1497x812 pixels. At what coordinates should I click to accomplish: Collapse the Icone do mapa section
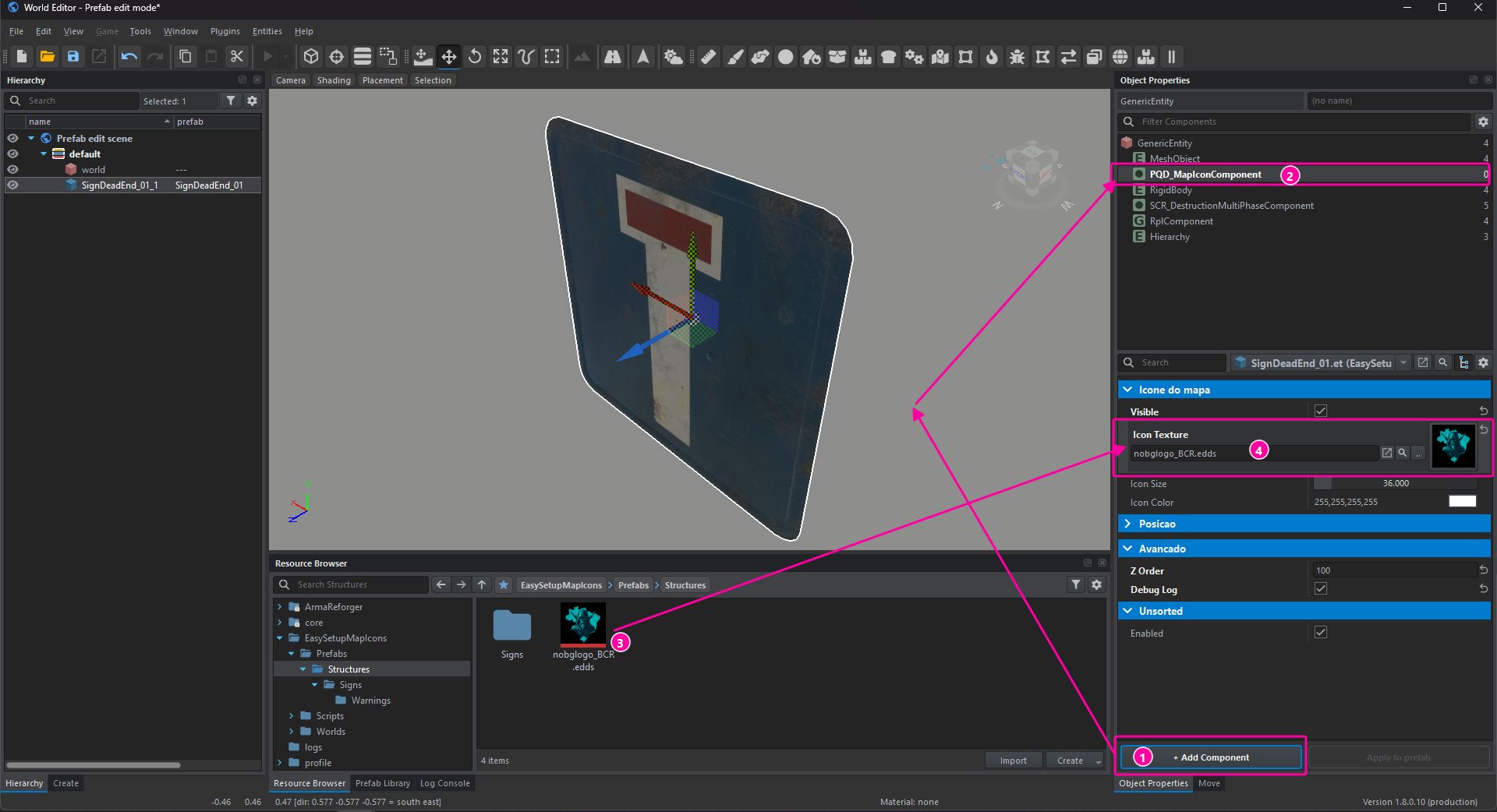(1127, 389)
